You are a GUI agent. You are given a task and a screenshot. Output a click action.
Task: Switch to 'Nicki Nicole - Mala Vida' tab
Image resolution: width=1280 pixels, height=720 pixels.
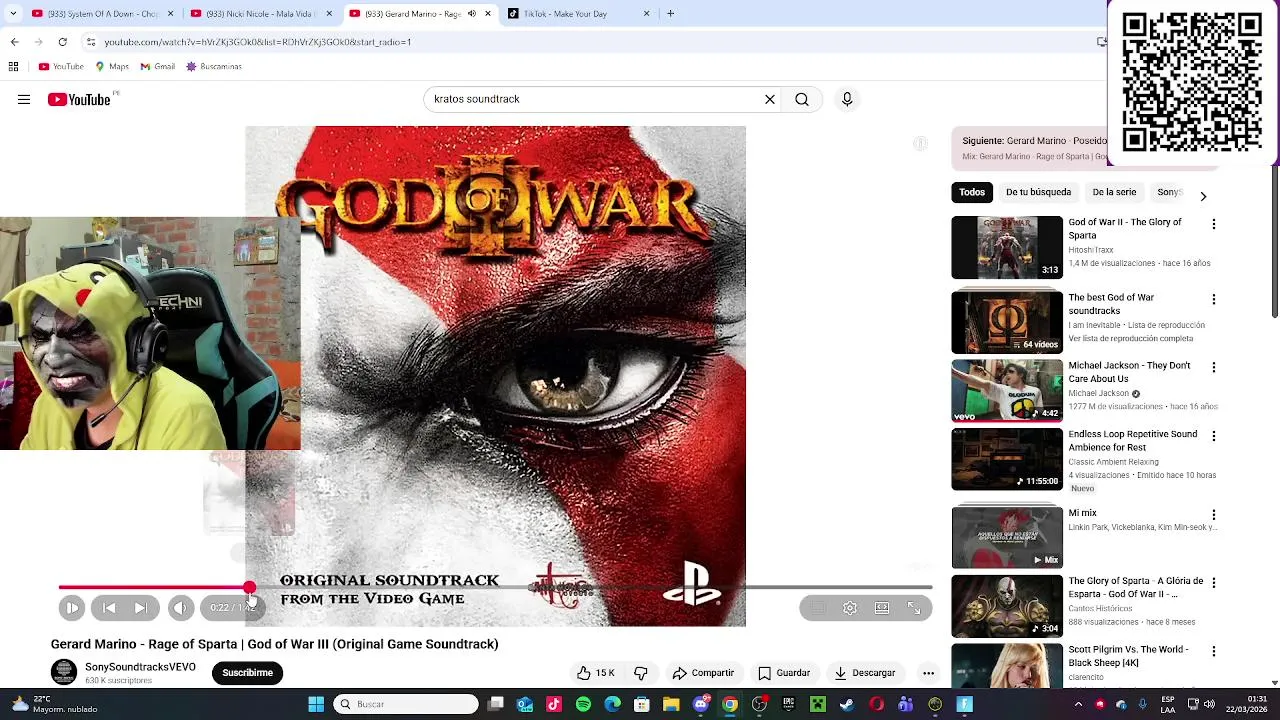(x=261, y=14)
